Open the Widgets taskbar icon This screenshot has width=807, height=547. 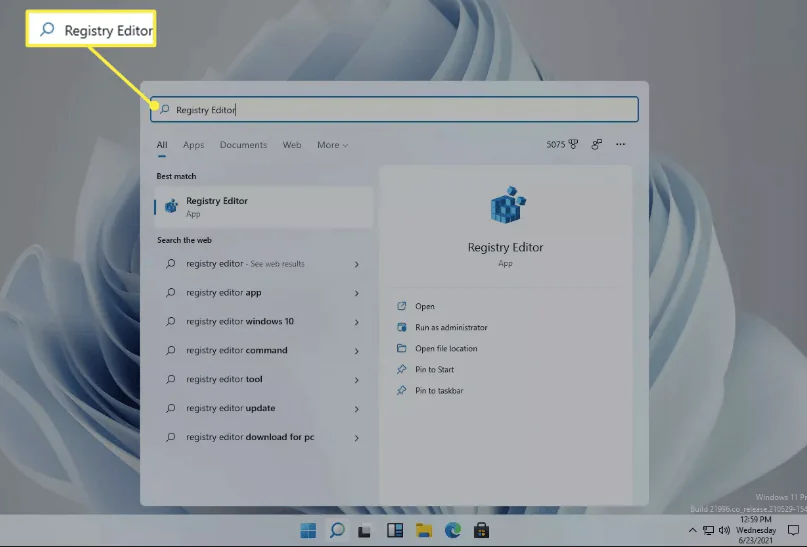pos(395,530)
